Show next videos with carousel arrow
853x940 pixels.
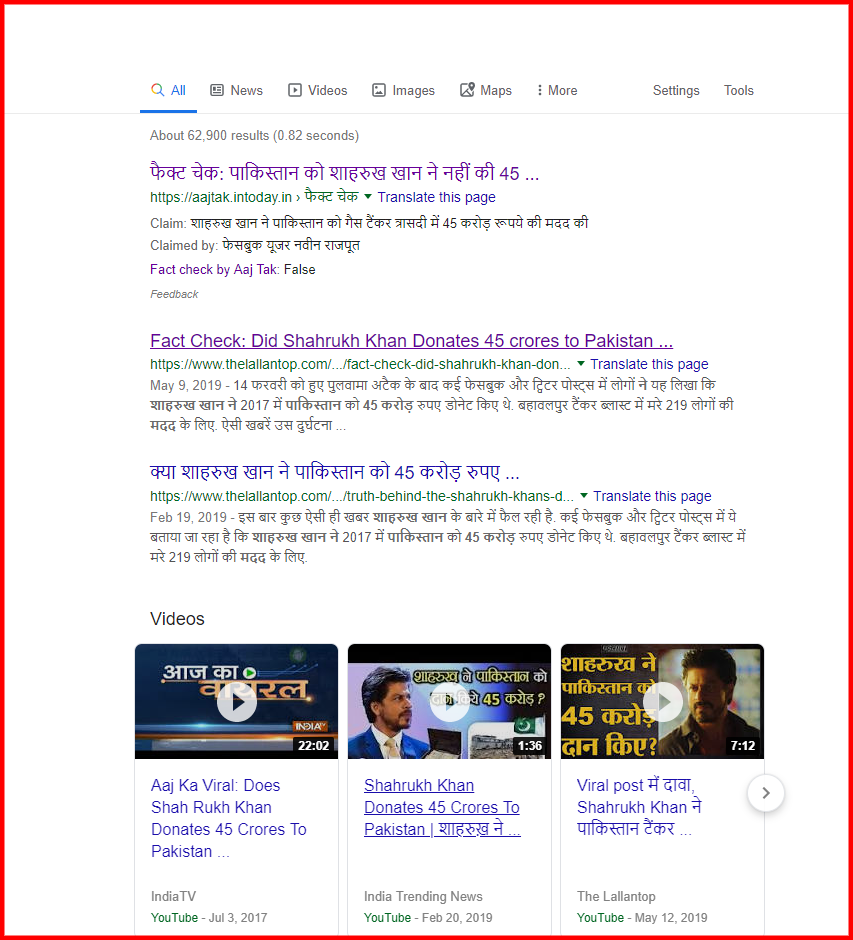pyautogui.click(x=765, y=793)
